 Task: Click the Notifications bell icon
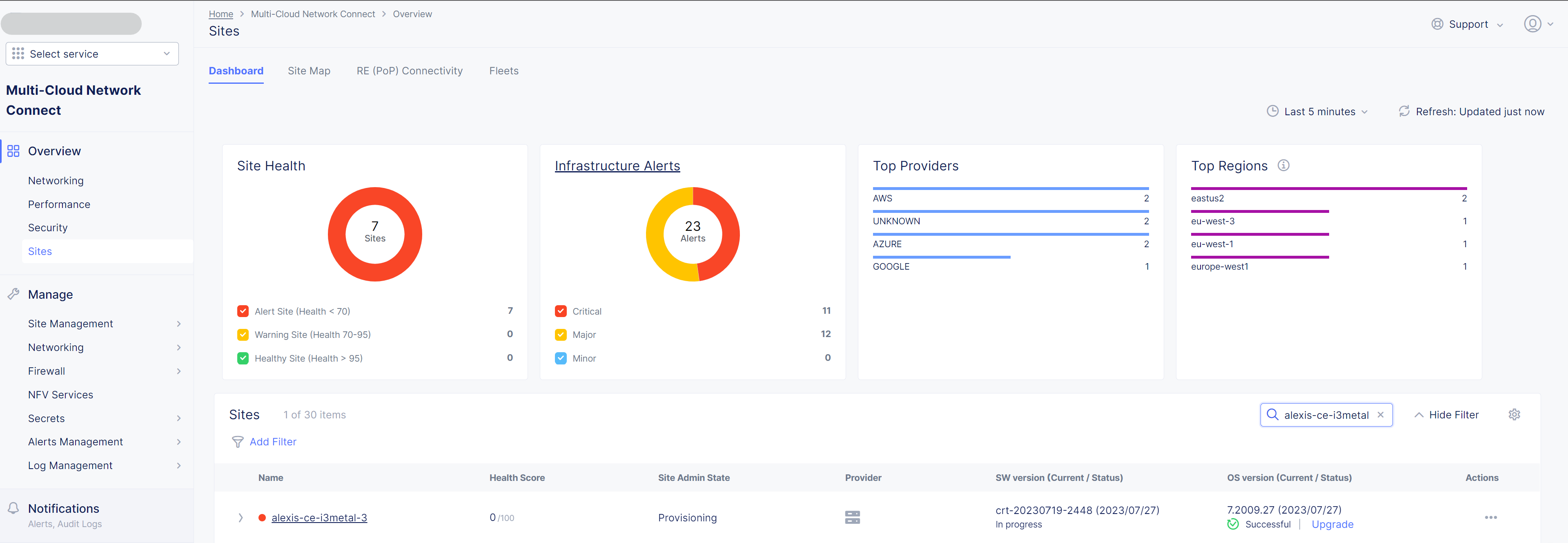point(13,508)
